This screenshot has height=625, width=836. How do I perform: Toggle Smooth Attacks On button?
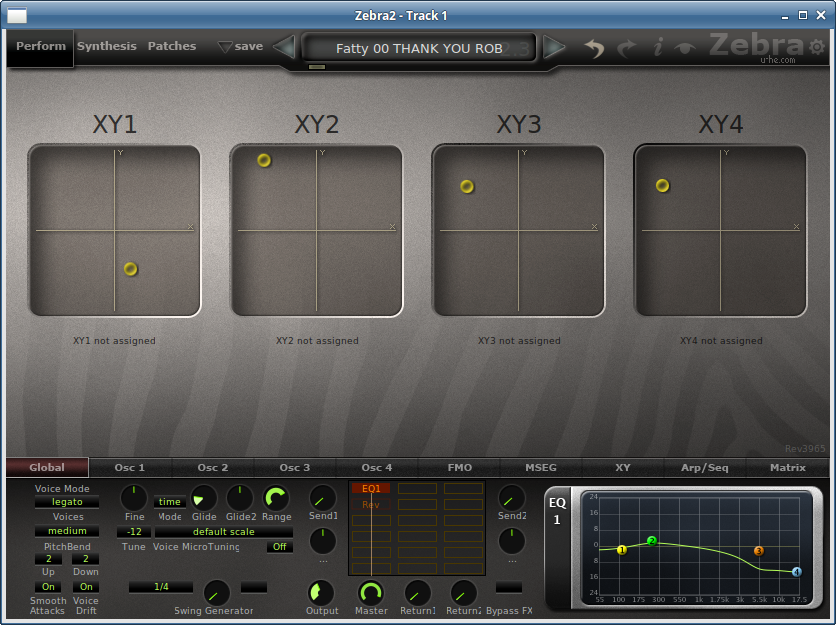(x=48, y=587)
